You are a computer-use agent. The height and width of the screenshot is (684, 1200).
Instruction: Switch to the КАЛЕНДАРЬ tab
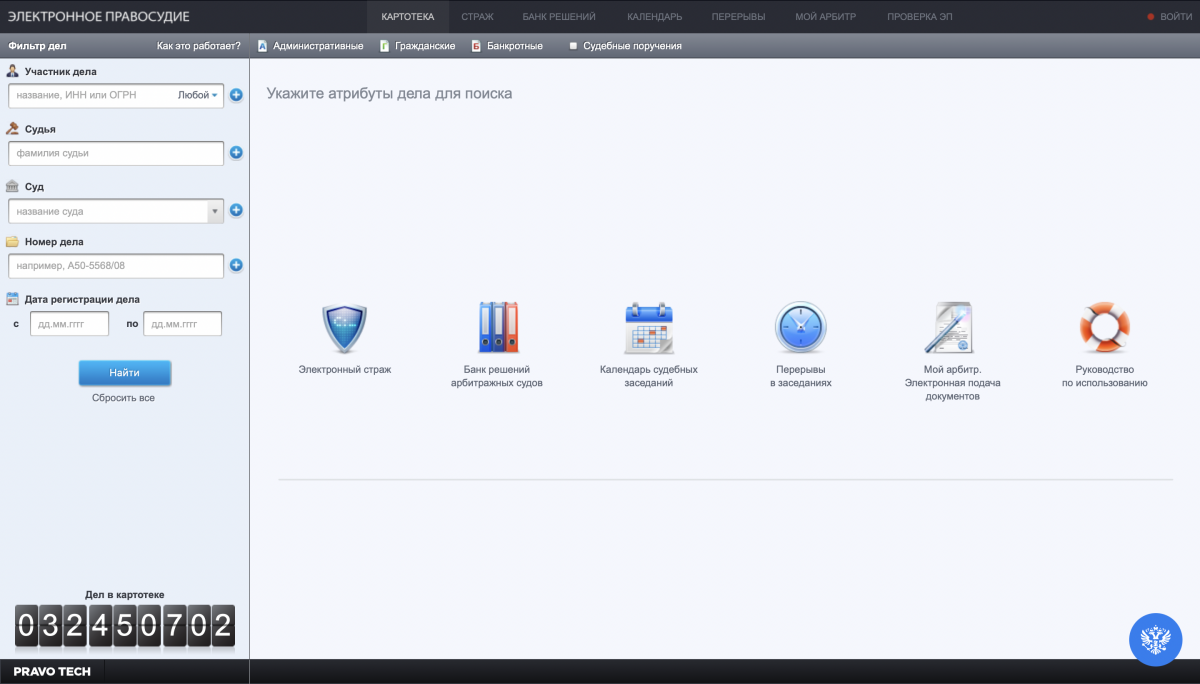(x=655, y=17)
